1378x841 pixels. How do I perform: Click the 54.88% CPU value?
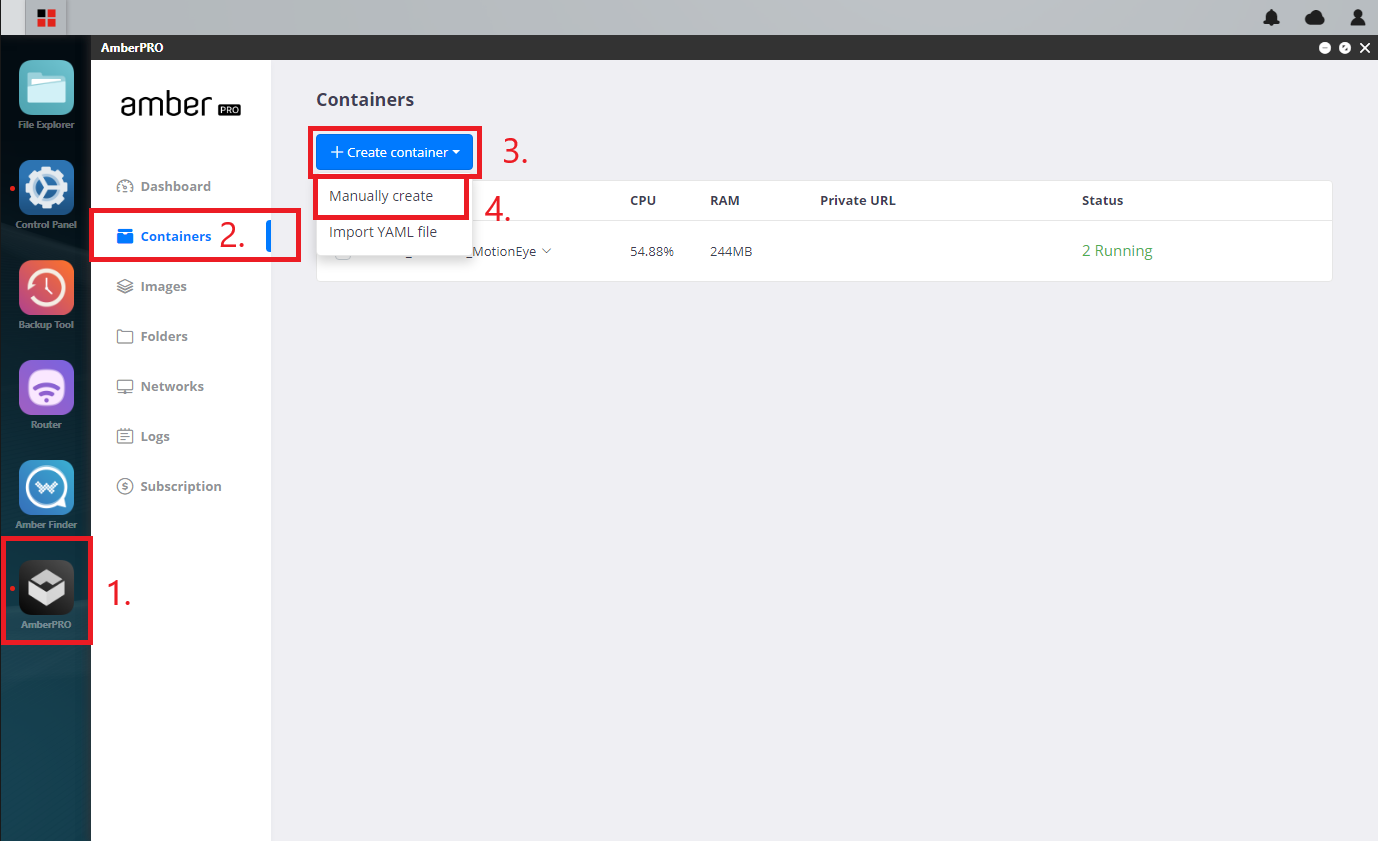tap(652, 252)
